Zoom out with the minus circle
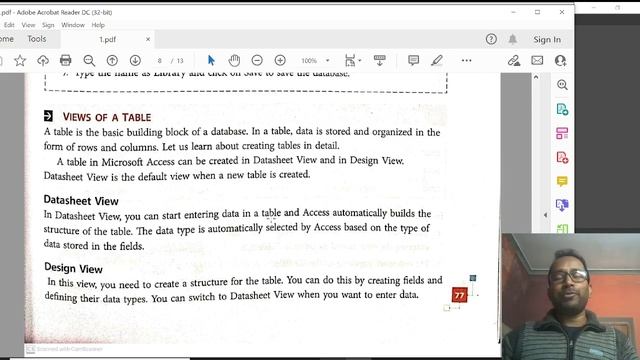The image size is (640, 360). point(257,60)
